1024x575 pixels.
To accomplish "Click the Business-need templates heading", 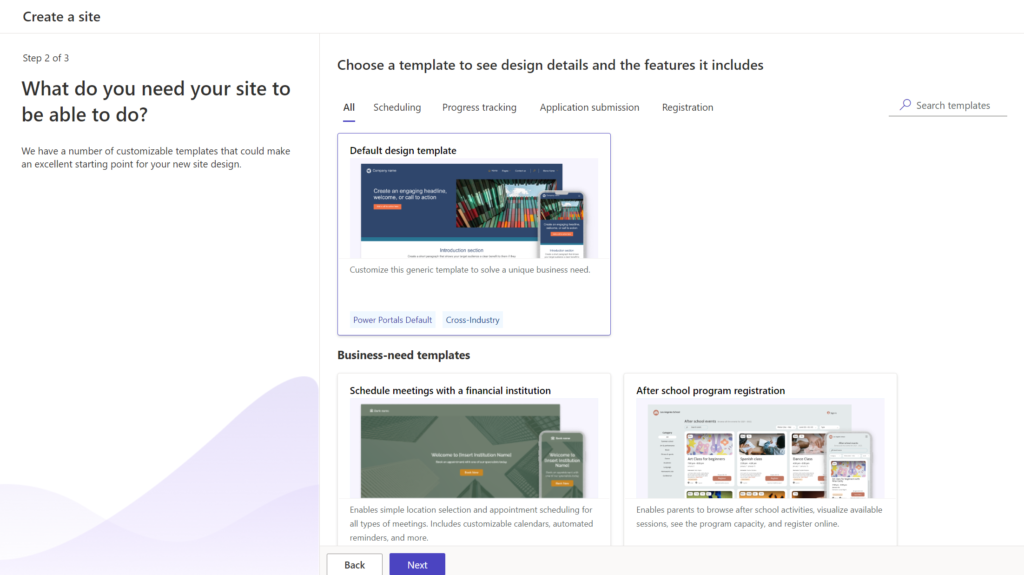I will click(x=404, y=355).
